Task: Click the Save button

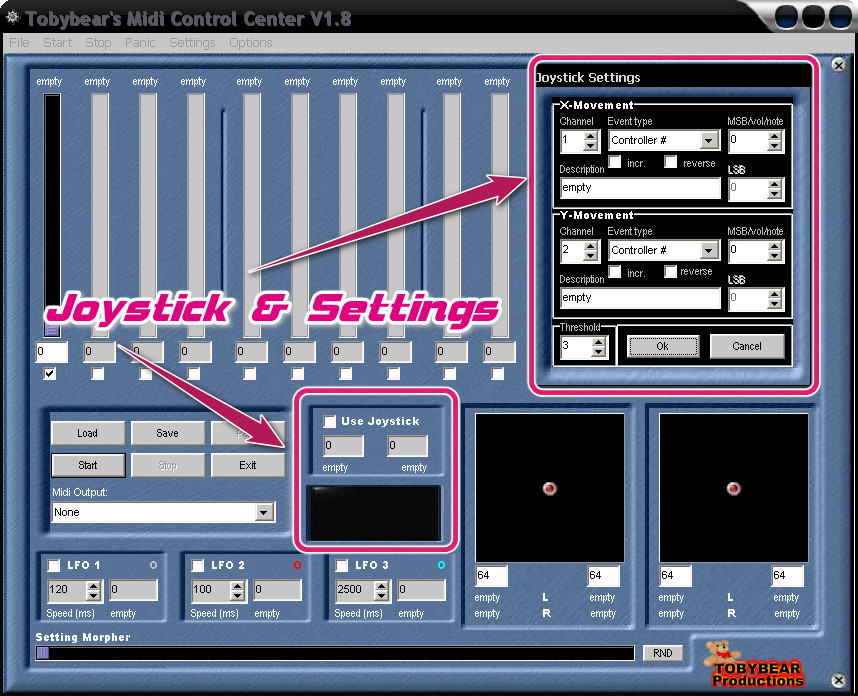Action: (167, 433)
